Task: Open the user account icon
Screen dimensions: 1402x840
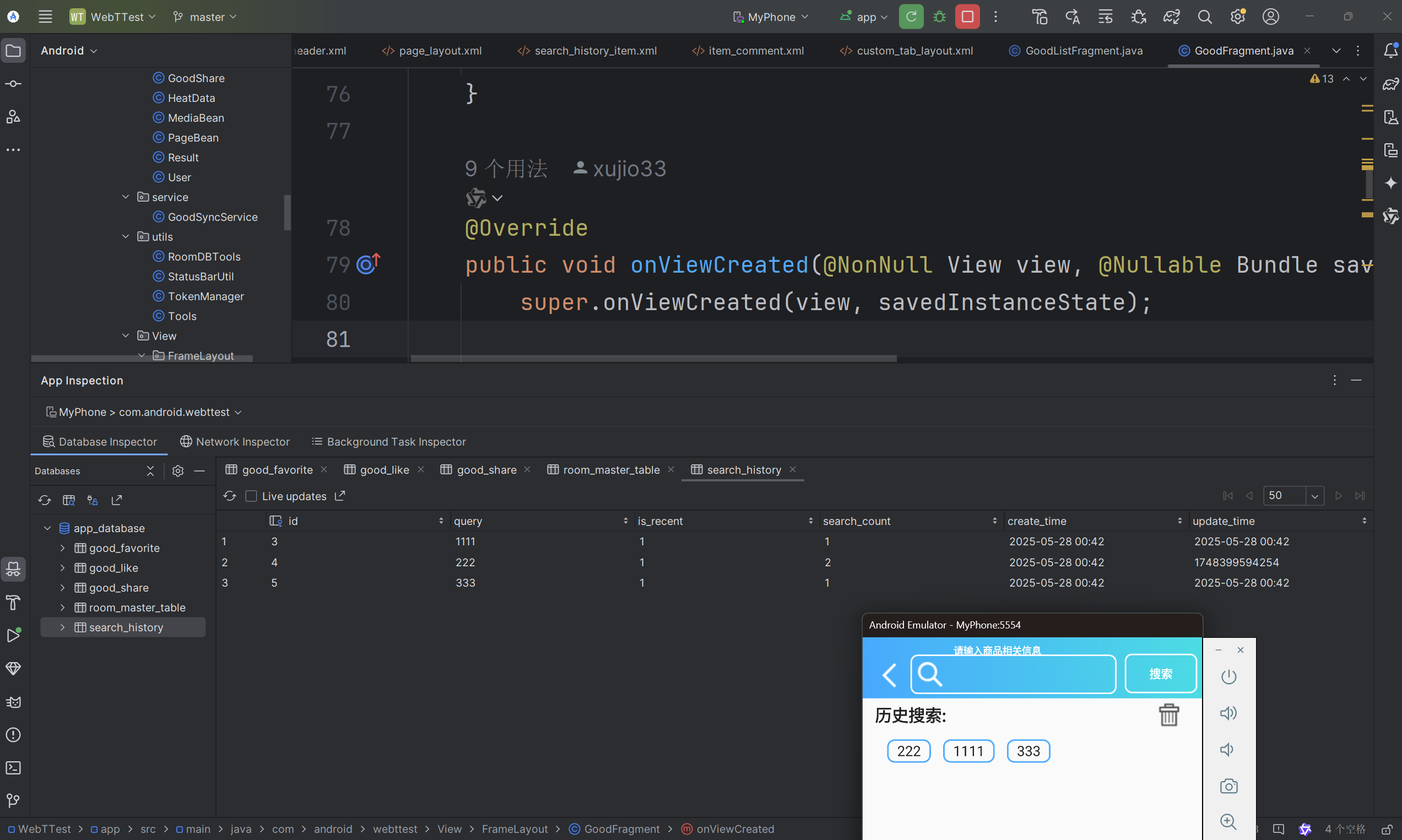Action: click(1271, 17)
